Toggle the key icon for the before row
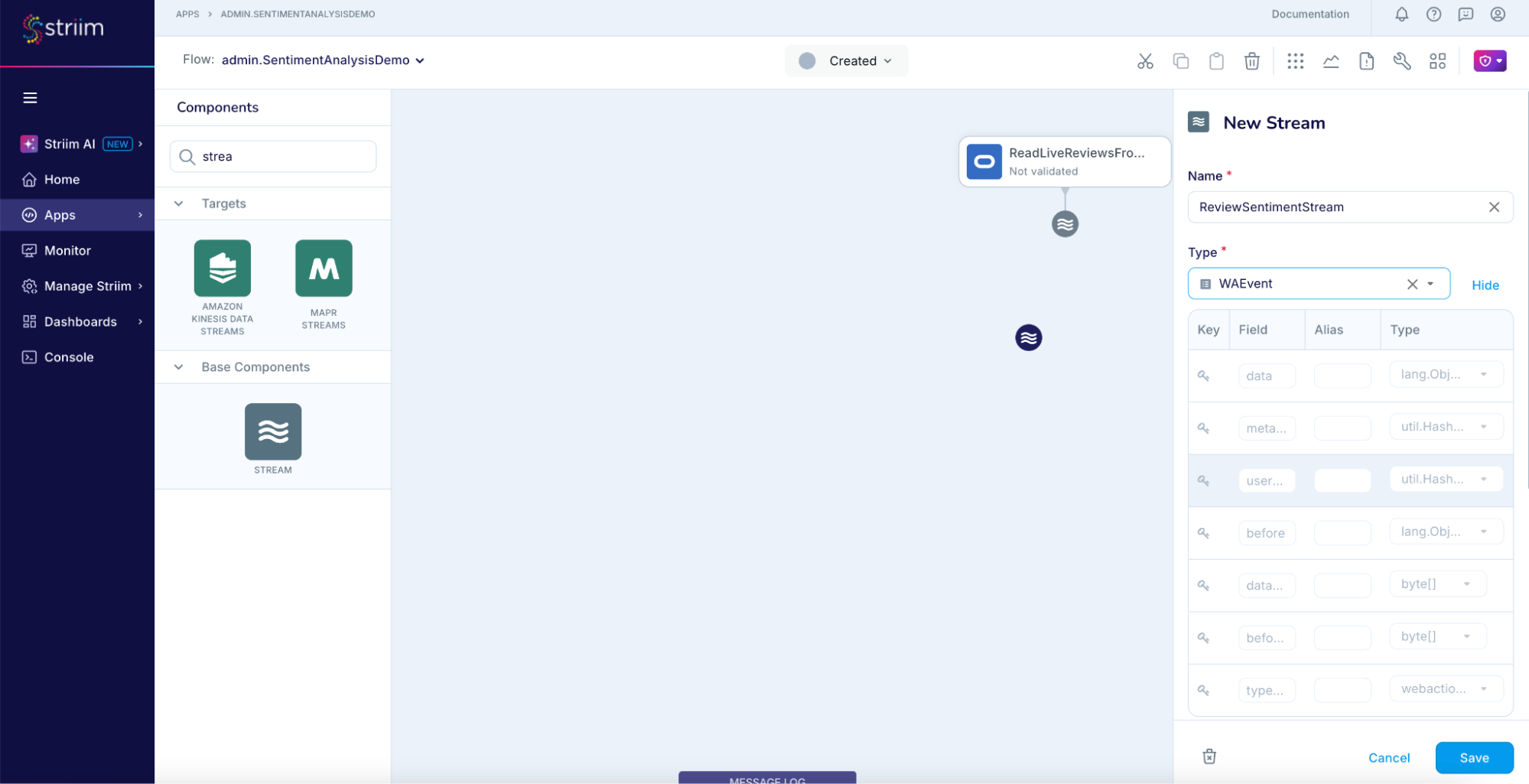 (x=1203, y=533)
